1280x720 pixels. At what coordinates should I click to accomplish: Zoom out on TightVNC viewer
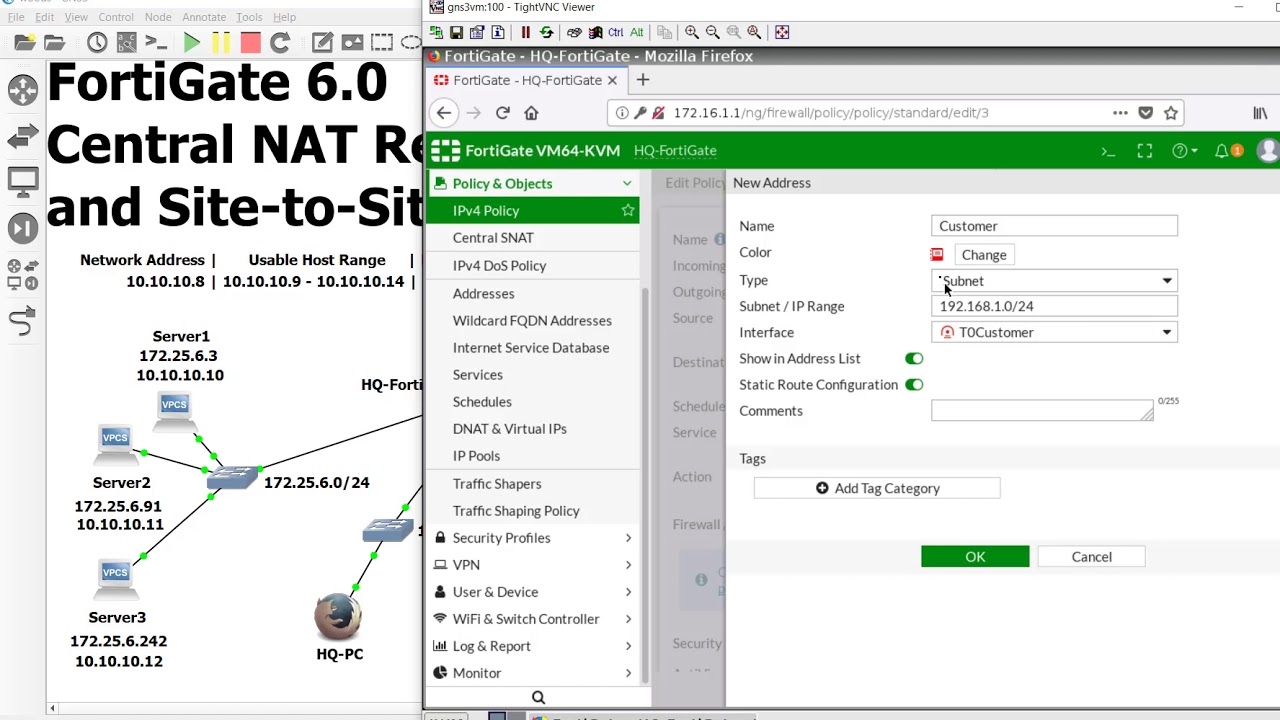(x=712, y=32)
